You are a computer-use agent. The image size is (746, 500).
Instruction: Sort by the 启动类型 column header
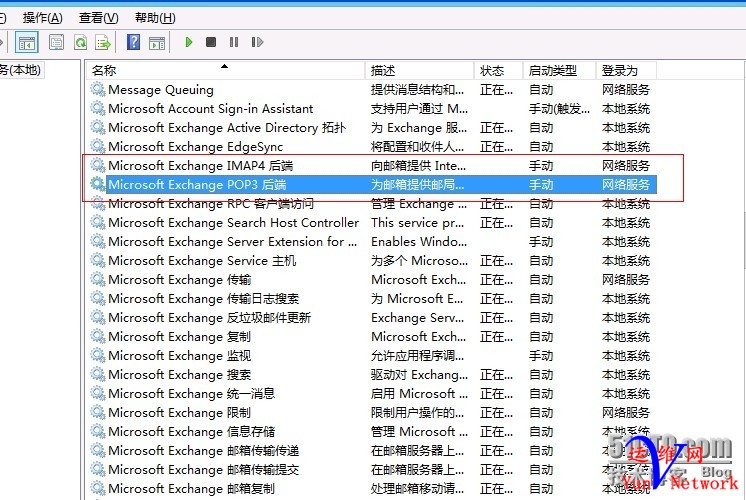560,70
